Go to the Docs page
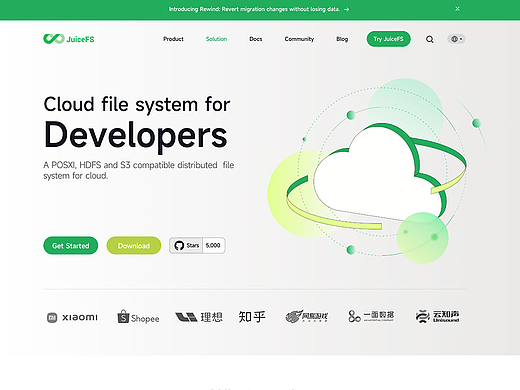Screen dimensions: 520x390 coord(256,39)
